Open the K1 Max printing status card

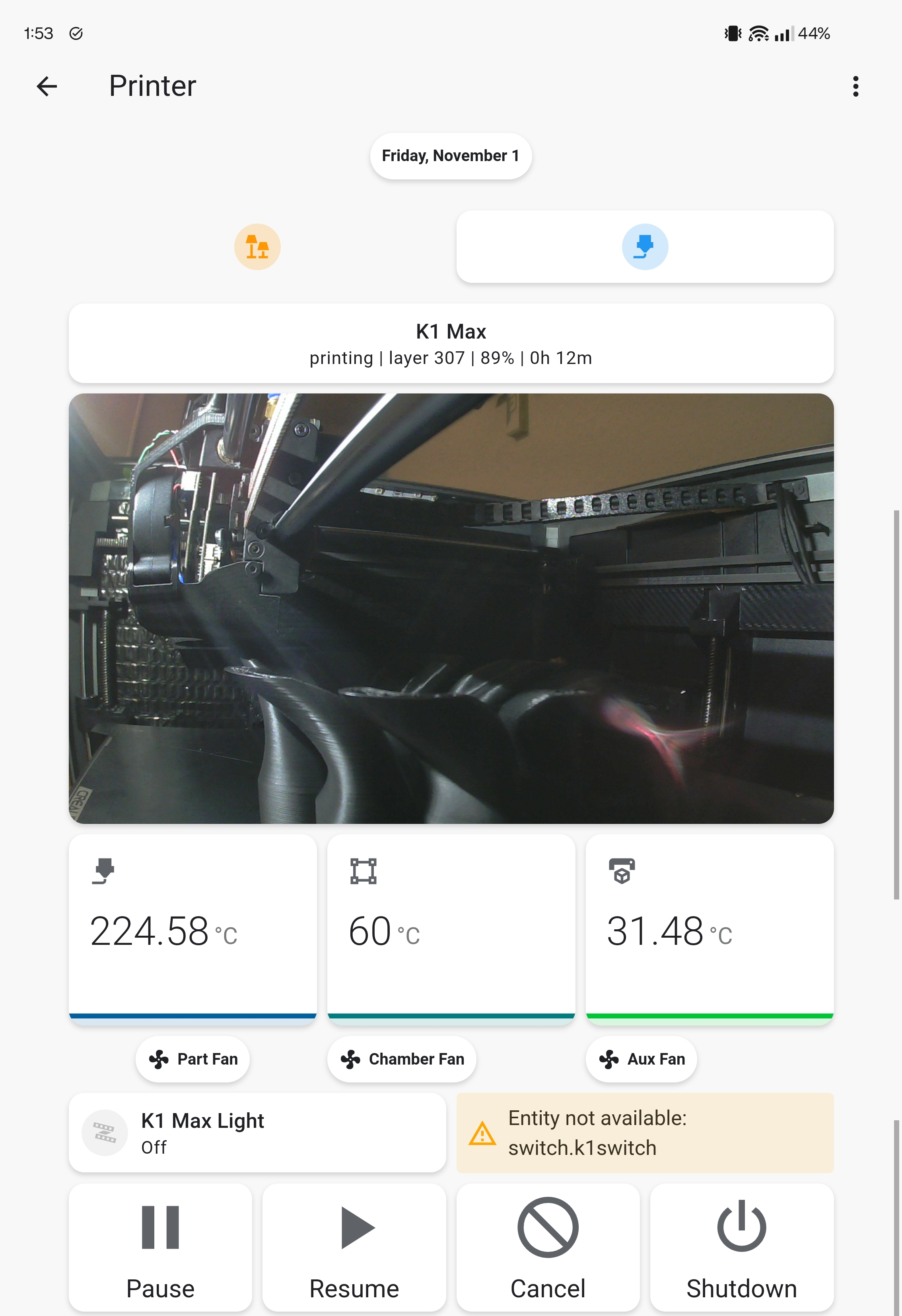[451, 343]
